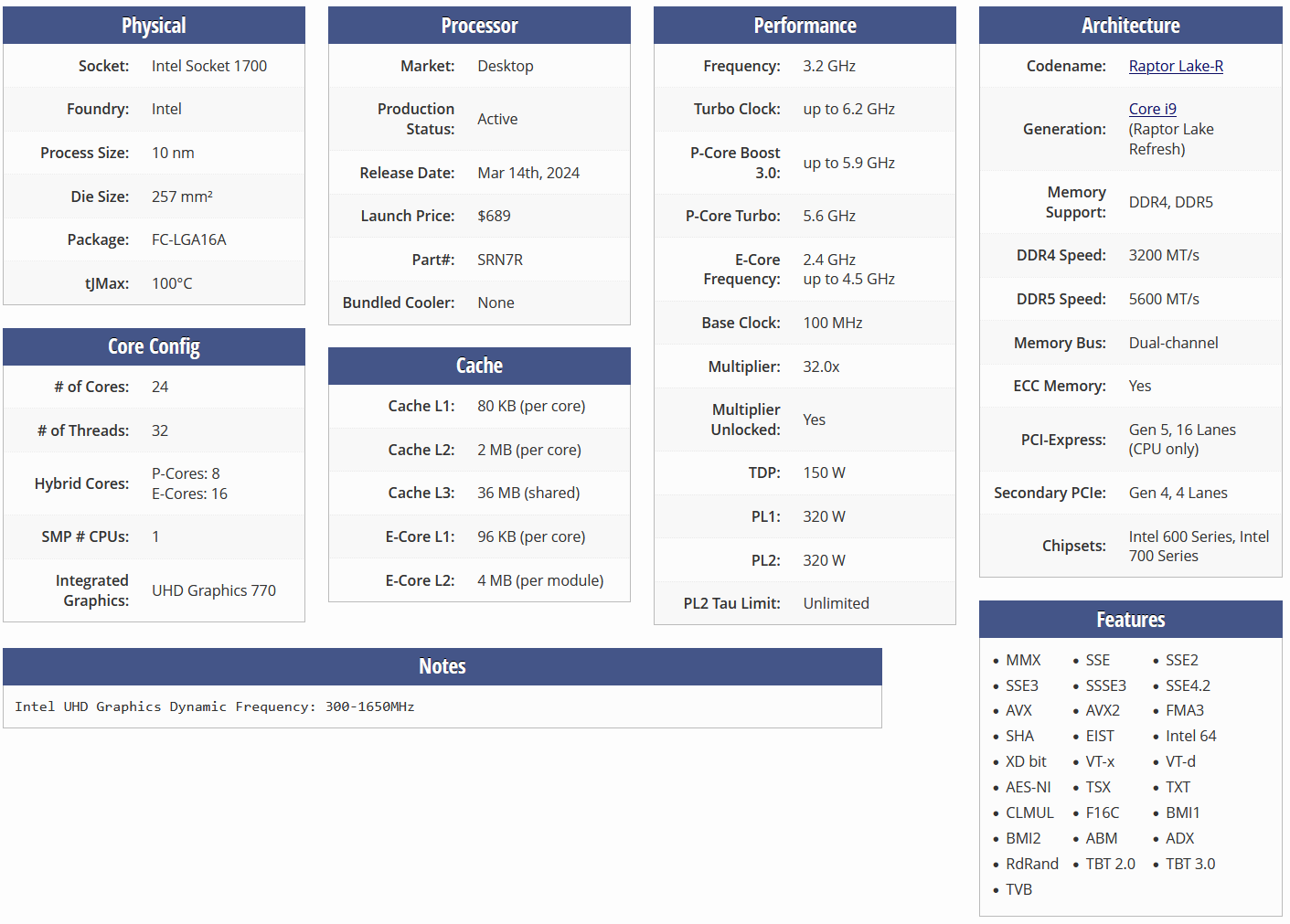Select the number of cores value 24

tap(160, 387)
